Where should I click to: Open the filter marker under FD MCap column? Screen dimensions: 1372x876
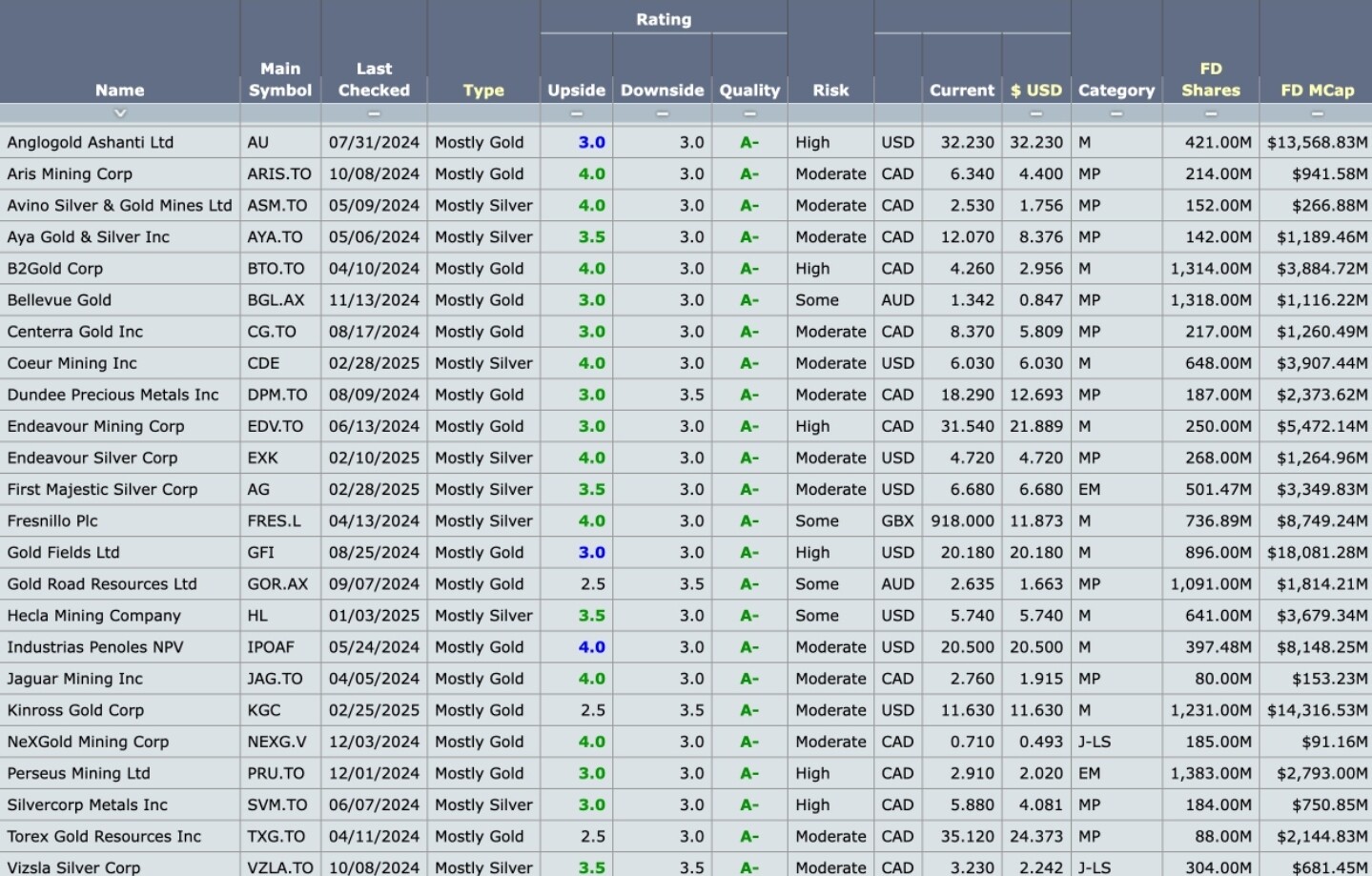click(x=1317, y=113)
